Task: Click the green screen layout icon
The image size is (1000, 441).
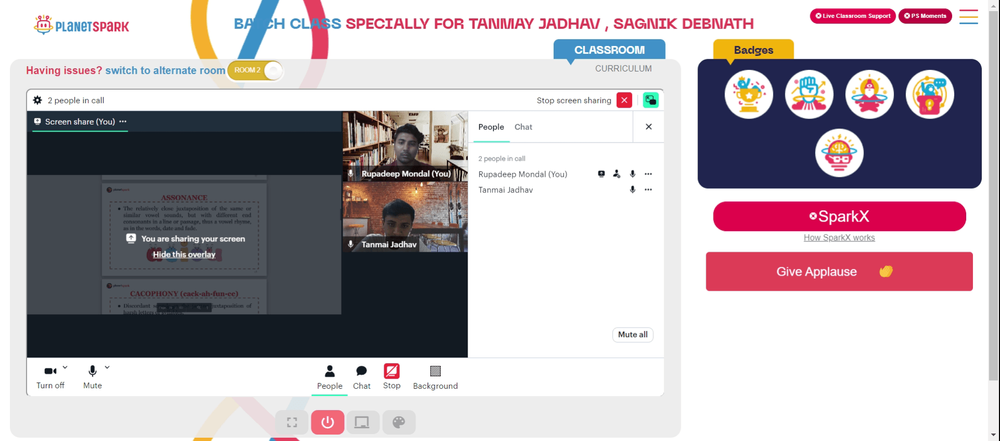Action: pyautogui.click(x=651, y=100)
